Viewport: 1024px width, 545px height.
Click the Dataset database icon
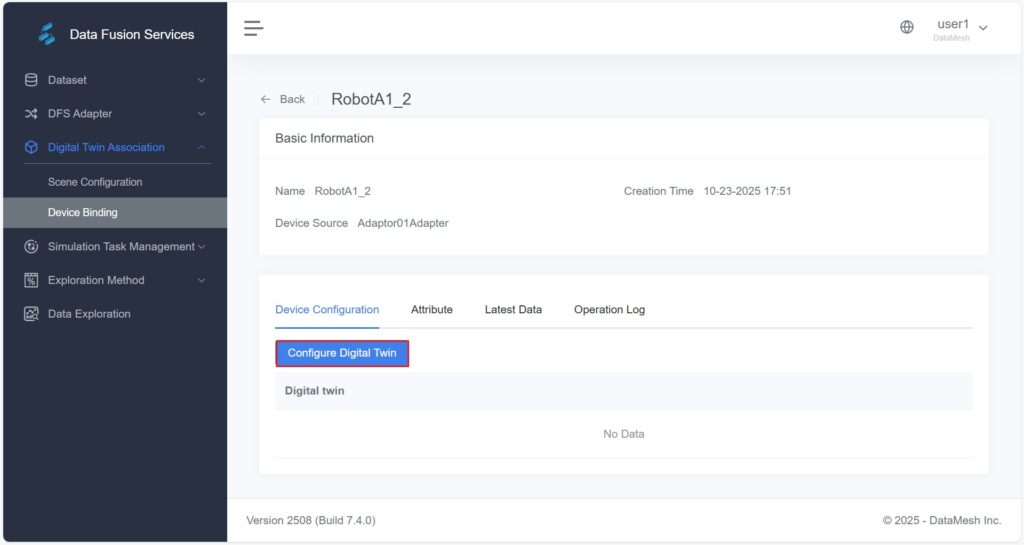[x=31, y=80]
